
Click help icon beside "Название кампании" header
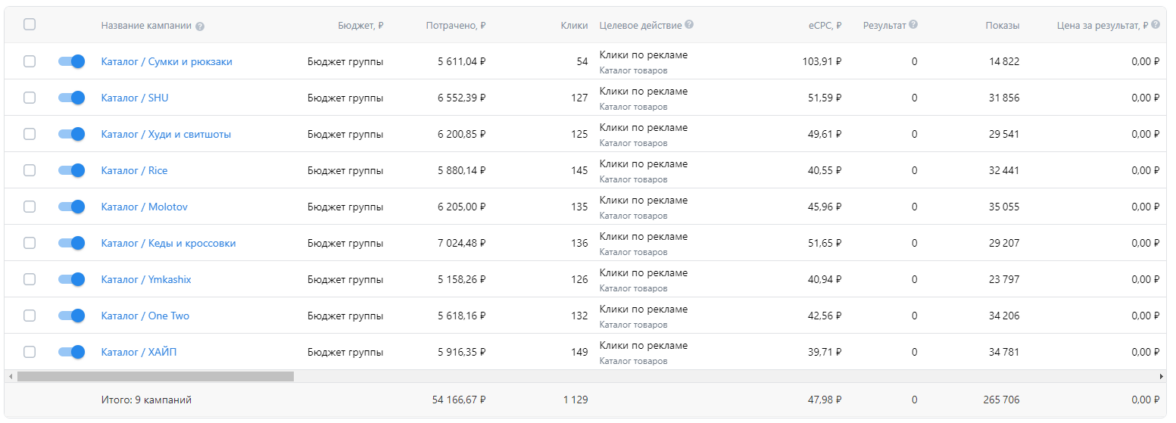(201, 25)
